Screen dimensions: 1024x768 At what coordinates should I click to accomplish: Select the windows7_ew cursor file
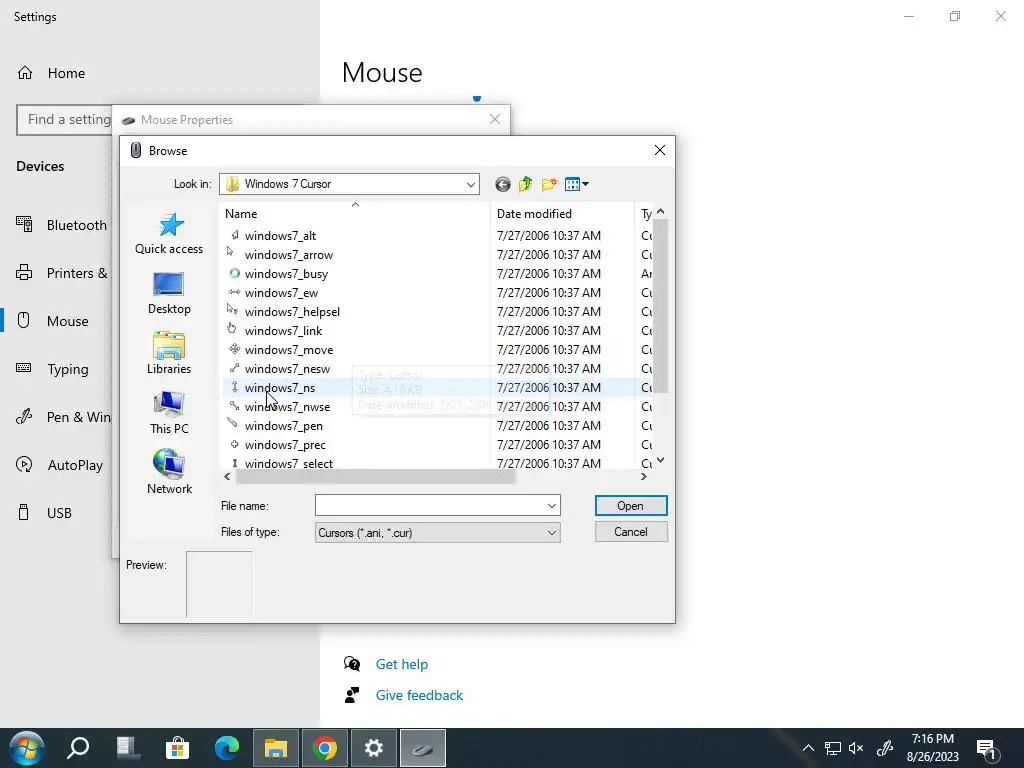point(281,293)
